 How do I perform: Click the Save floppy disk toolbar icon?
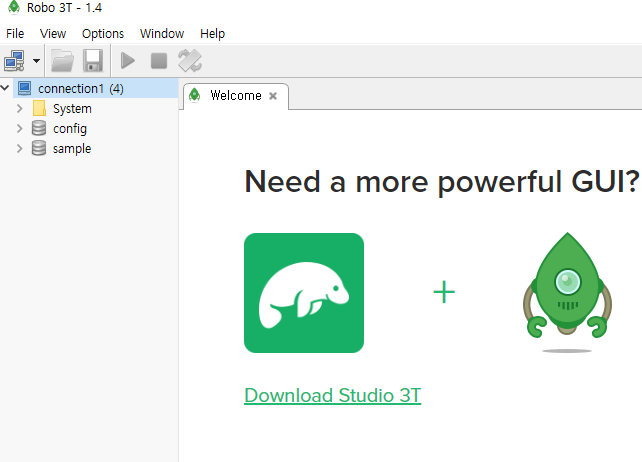tap(93, 61)
